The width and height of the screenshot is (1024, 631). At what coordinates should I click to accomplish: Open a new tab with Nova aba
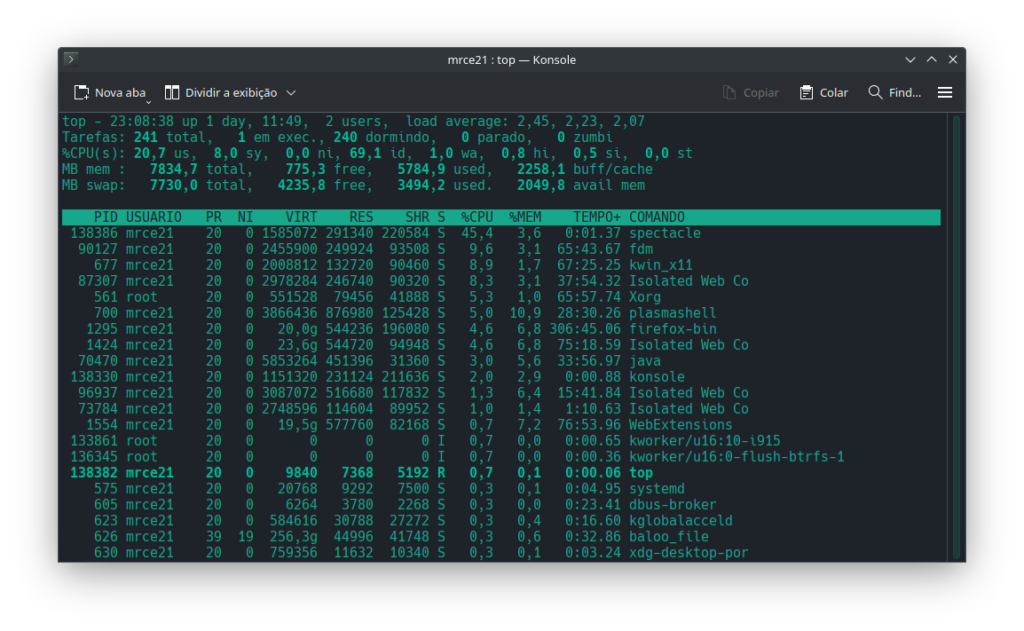(x=109, y=93)
